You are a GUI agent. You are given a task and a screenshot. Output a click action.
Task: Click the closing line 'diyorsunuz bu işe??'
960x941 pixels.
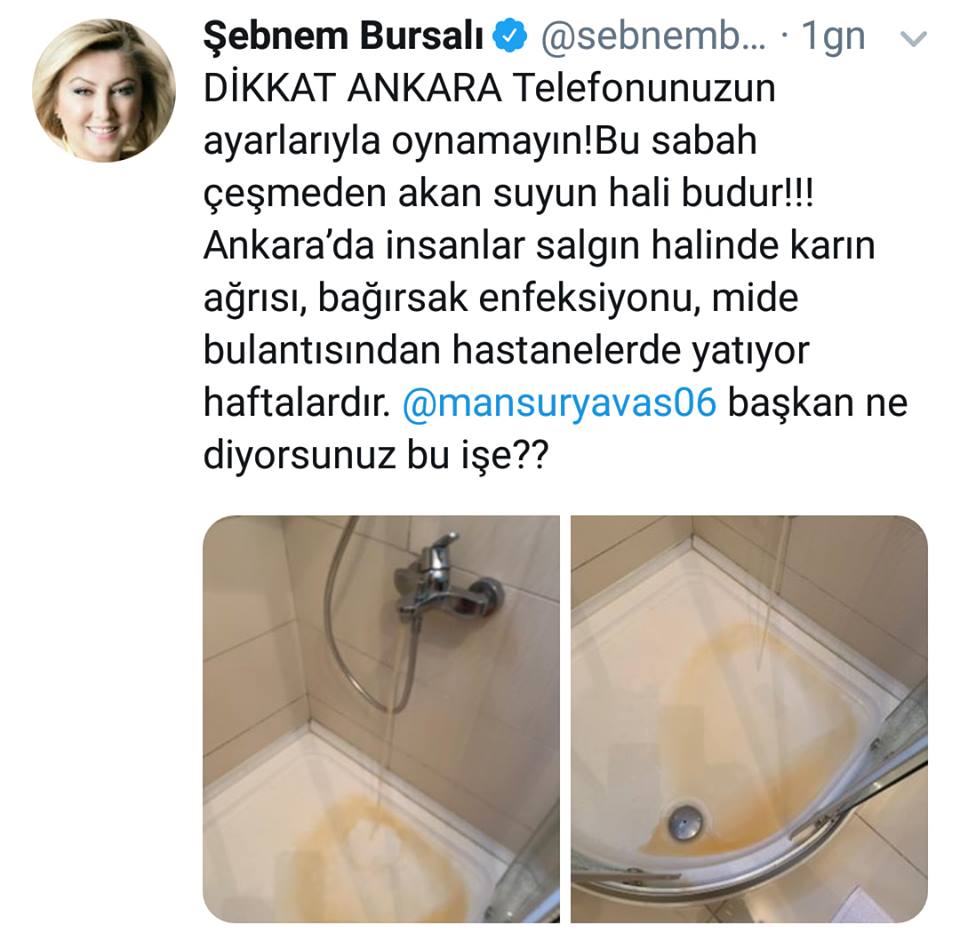[376, 456]
